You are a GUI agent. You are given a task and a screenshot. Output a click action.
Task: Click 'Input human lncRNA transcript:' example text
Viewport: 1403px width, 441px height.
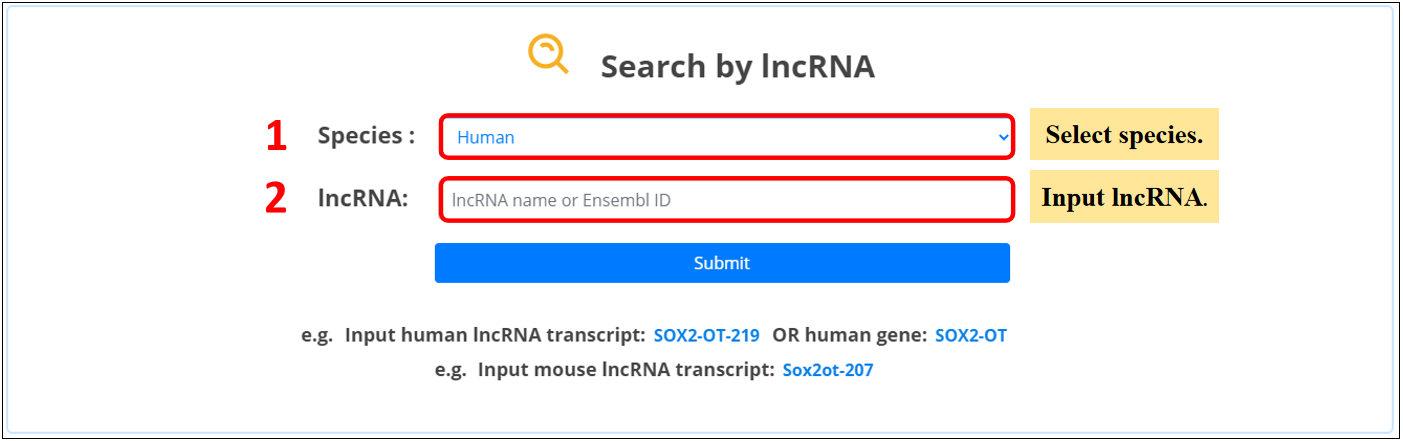tap(495, 336)
